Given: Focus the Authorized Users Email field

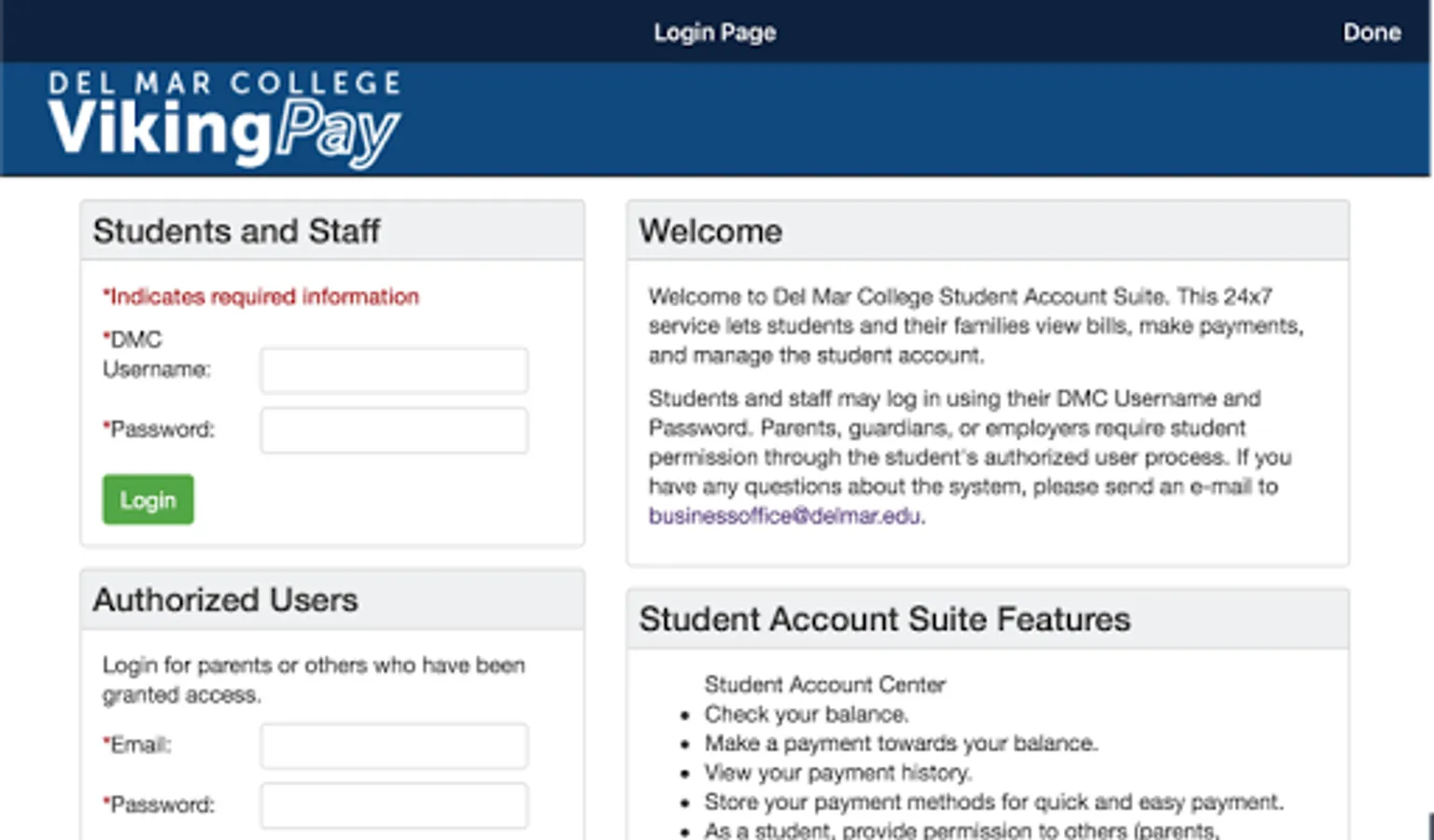Looking at the screenshot, I should (394, 746).
